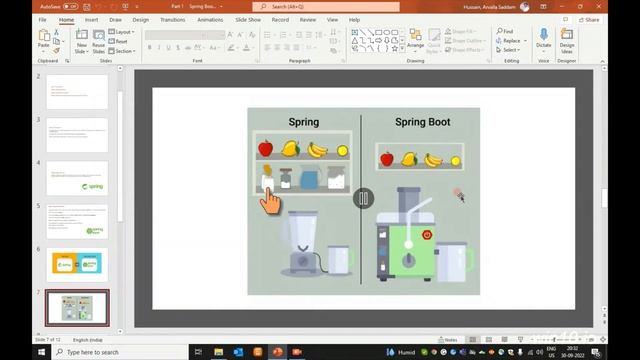Open the font name combo box
Screen dimensions: 640x360
176,35
